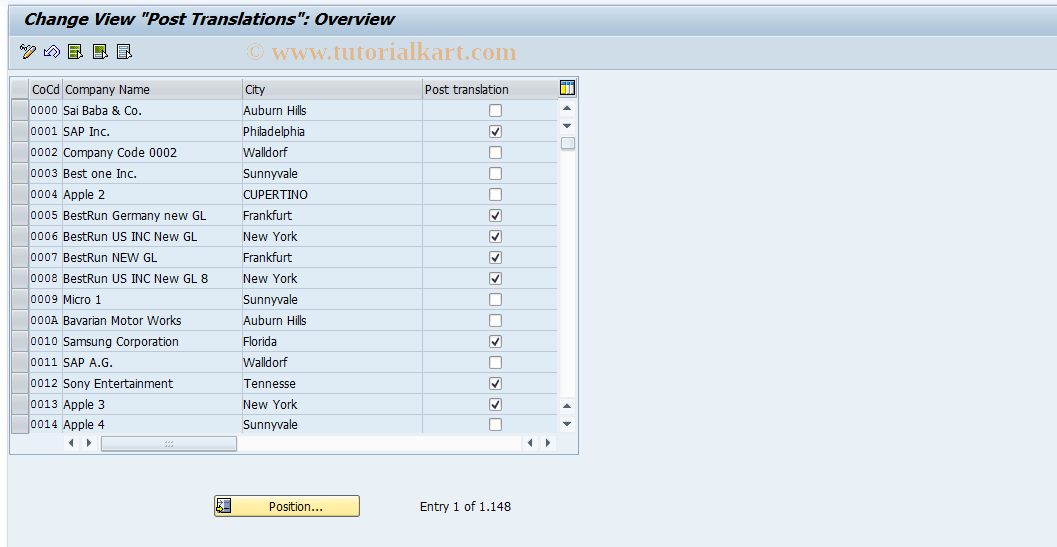Click the company name Sony Entertainment

pyautogui.click(x=118, y=383)
